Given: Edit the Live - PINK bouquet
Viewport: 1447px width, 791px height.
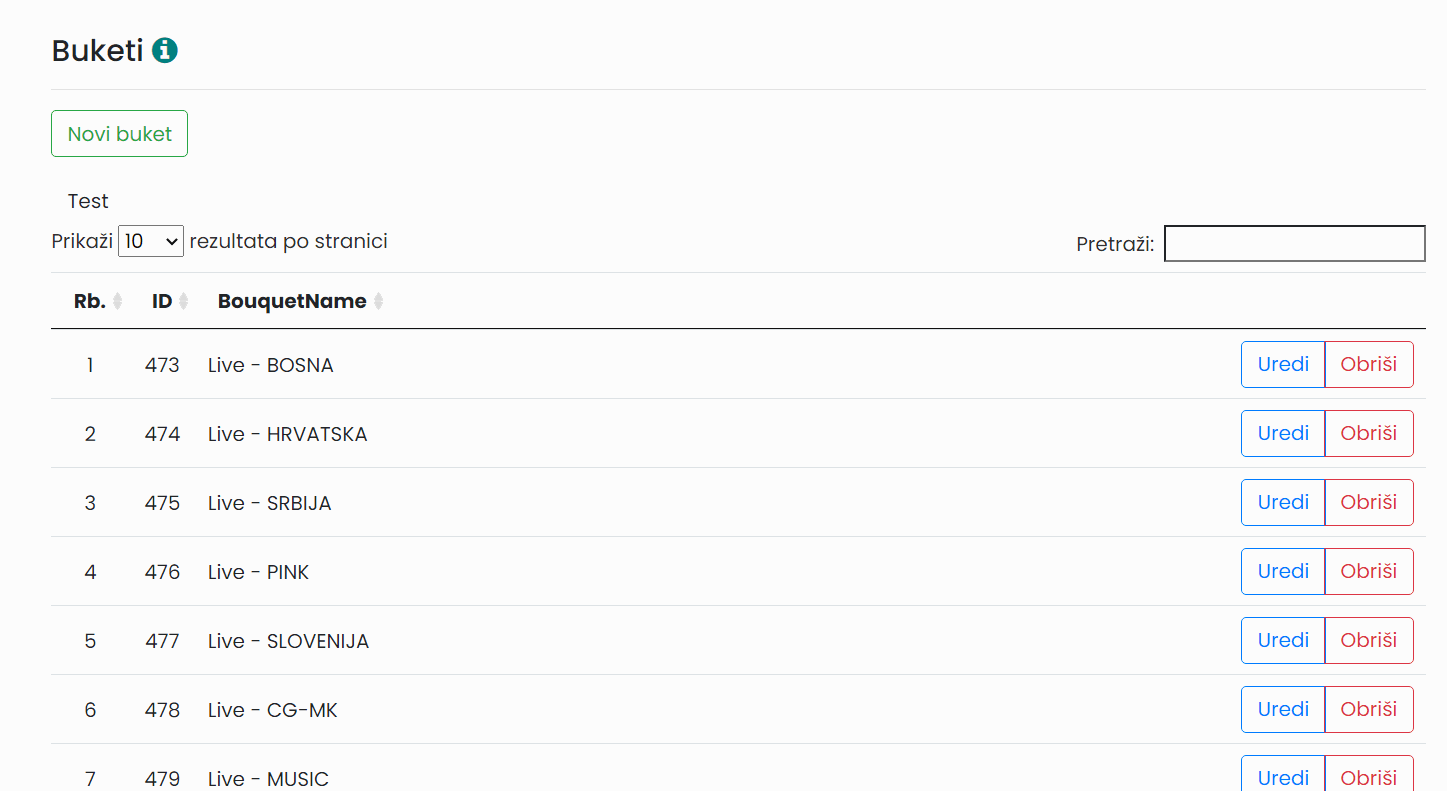Looking at the screenshot, I should click(1283, 571).
